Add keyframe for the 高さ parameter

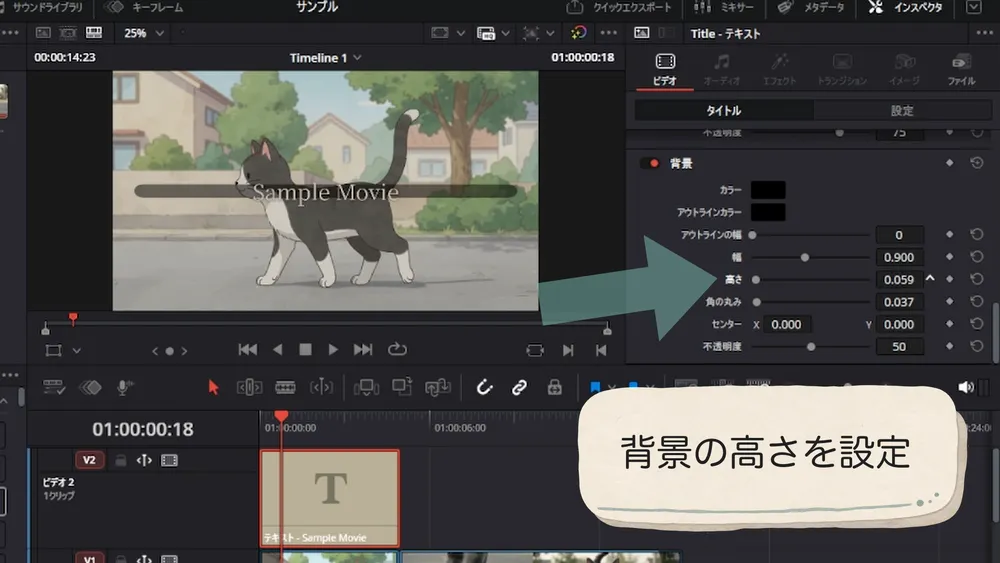(950, 279)
